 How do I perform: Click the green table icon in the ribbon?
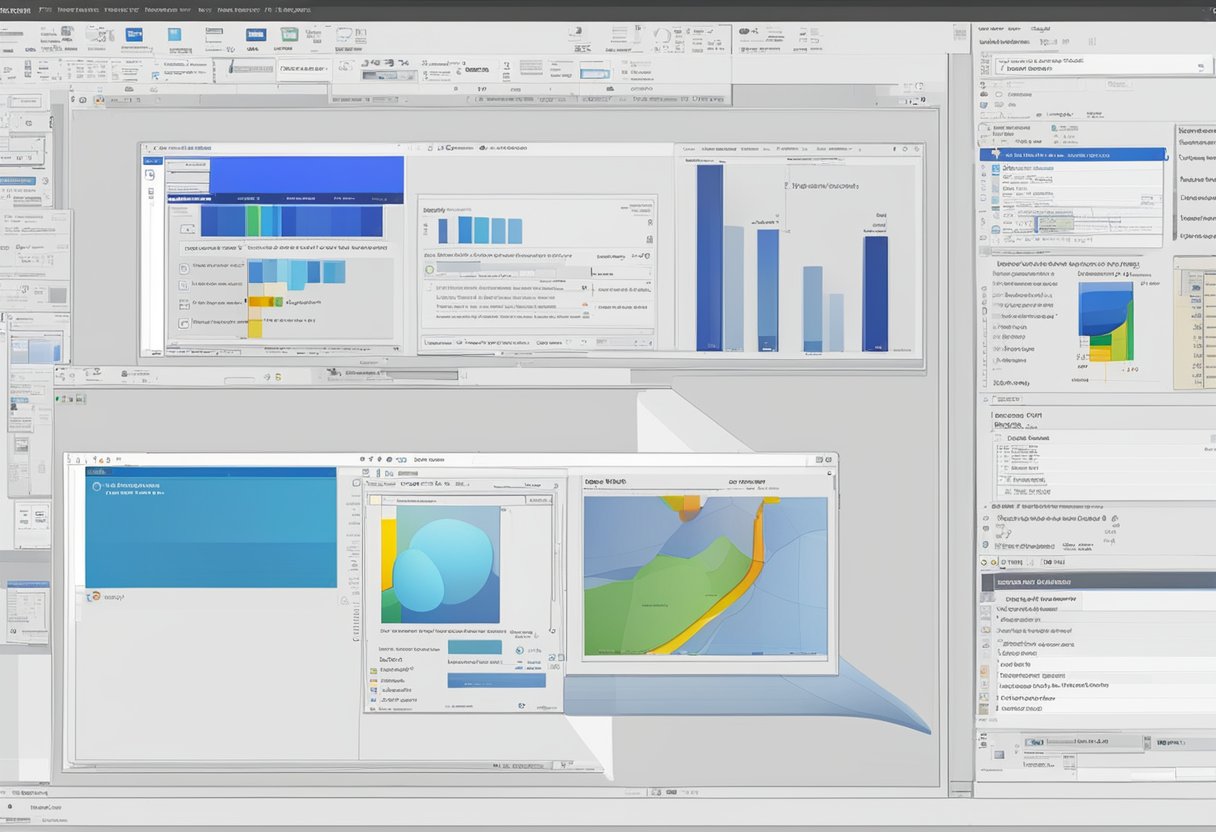tap(289, 35)
